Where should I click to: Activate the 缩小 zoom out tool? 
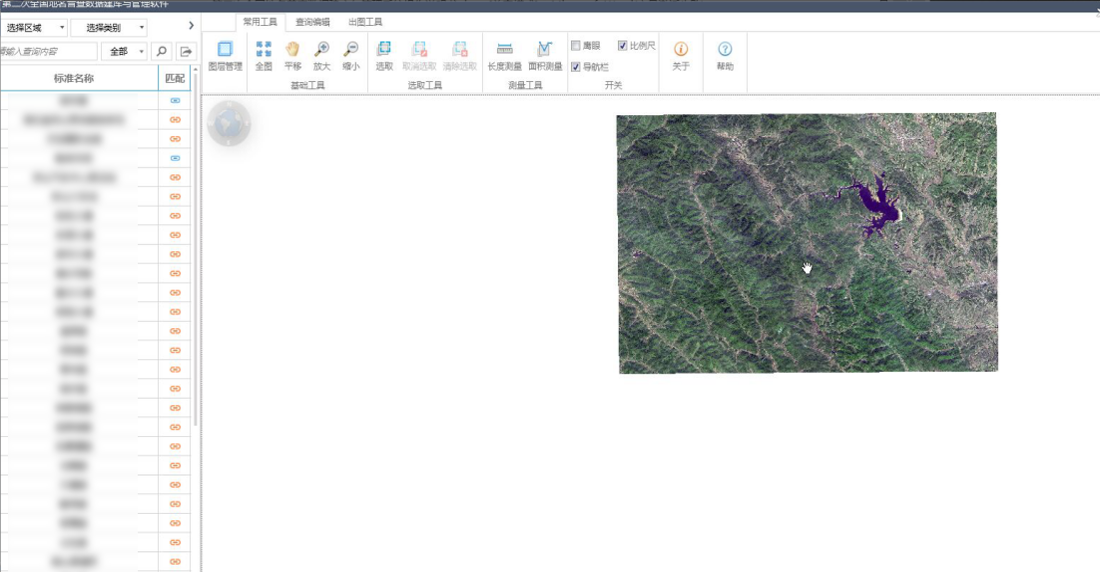coord(350,53)
